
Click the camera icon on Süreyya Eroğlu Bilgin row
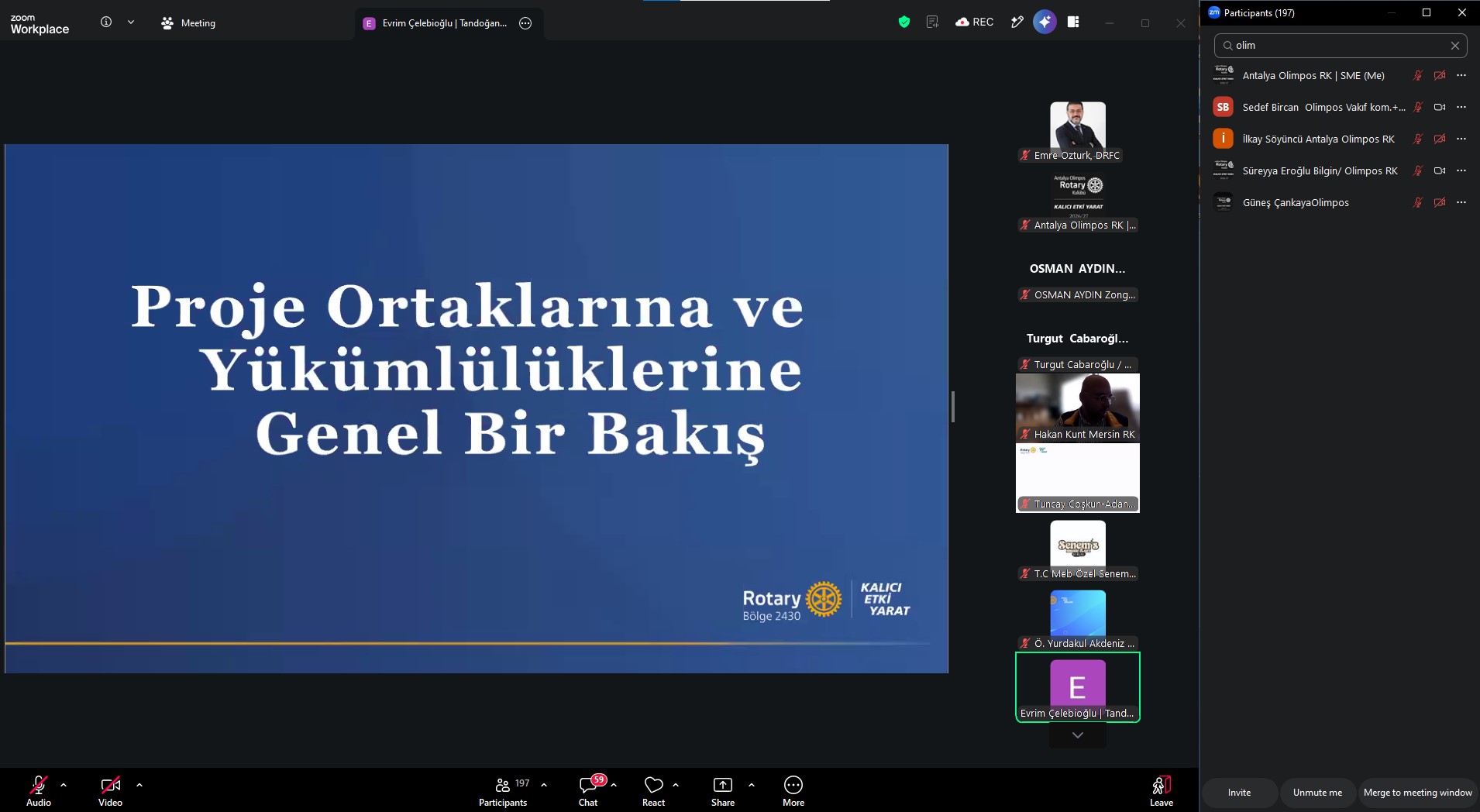[x=1440, y=170]
